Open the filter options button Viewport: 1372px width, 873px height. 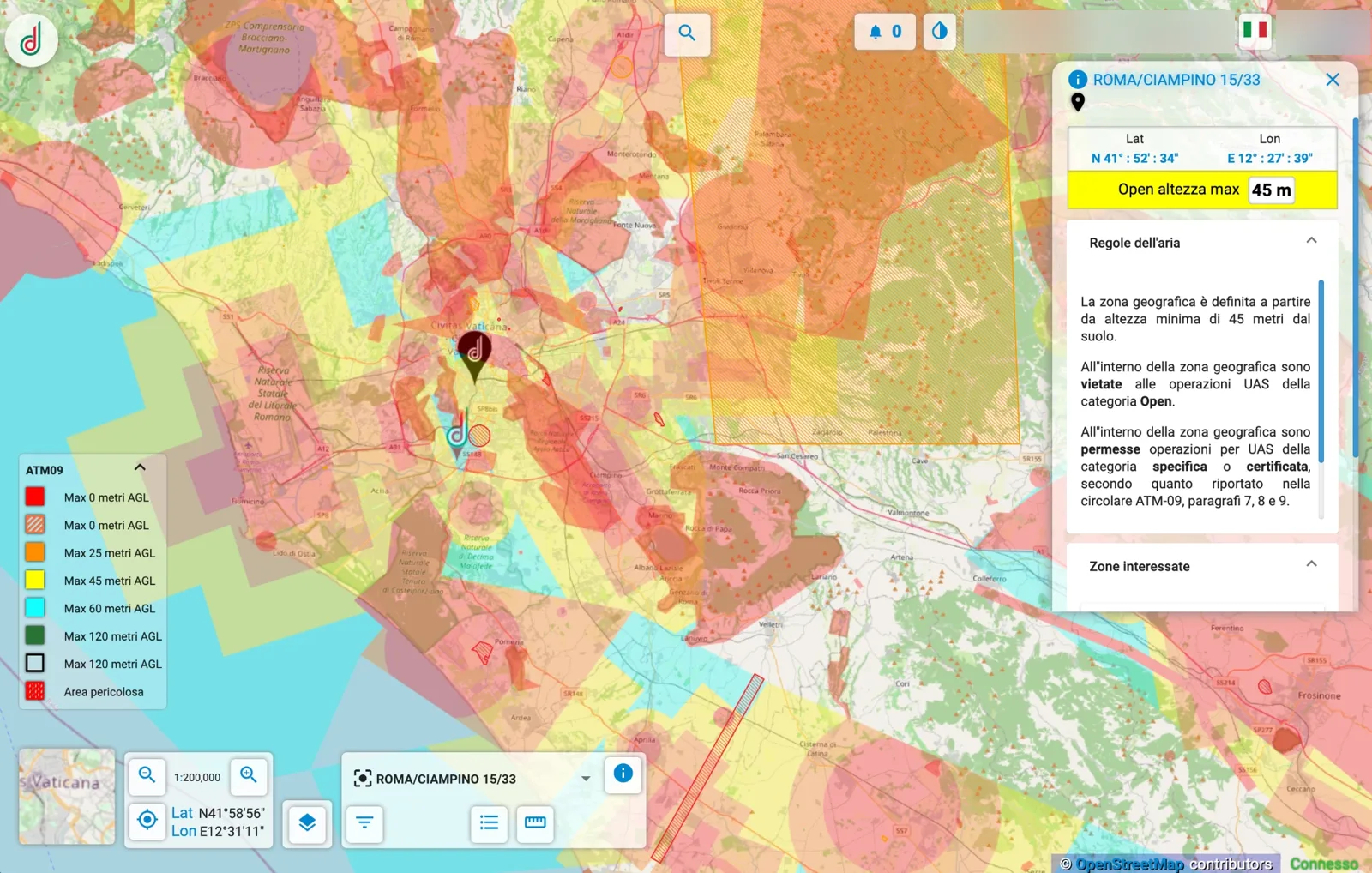pyautogui.click(x=364, y=823)
